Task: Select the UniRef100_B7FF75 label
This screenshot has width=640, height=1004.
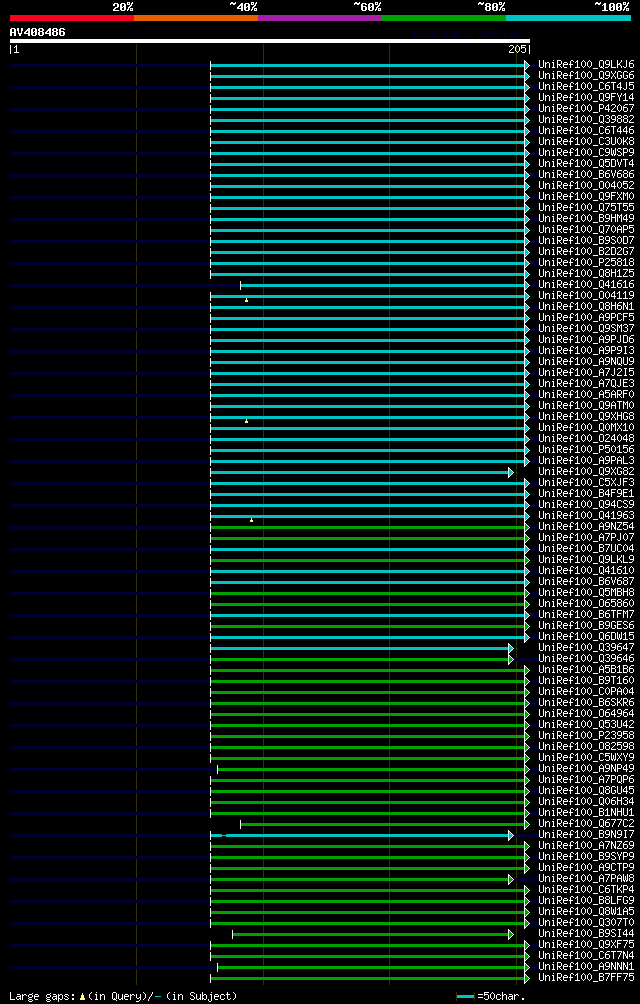Action: tap(586, 977)
